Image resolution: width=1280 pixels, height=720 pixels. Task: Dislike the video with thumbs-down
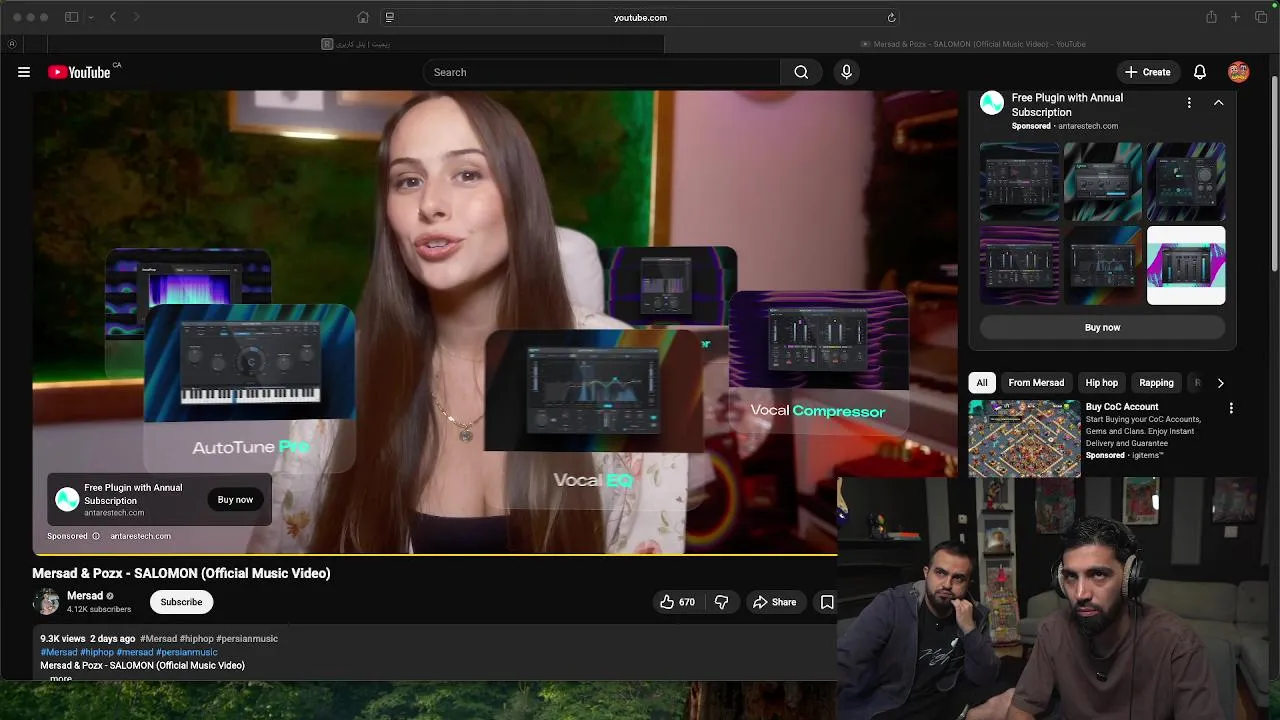(721, 602)
